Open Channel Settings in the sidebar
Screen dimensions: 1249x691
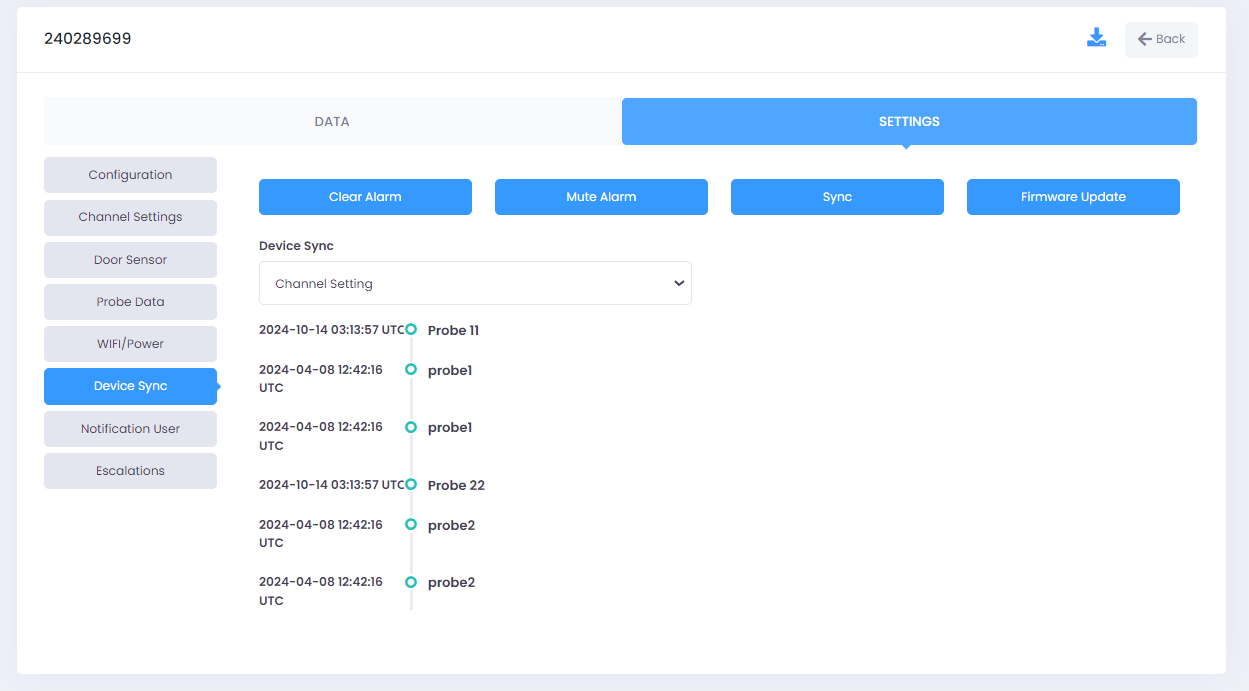(x=130, y=217)
